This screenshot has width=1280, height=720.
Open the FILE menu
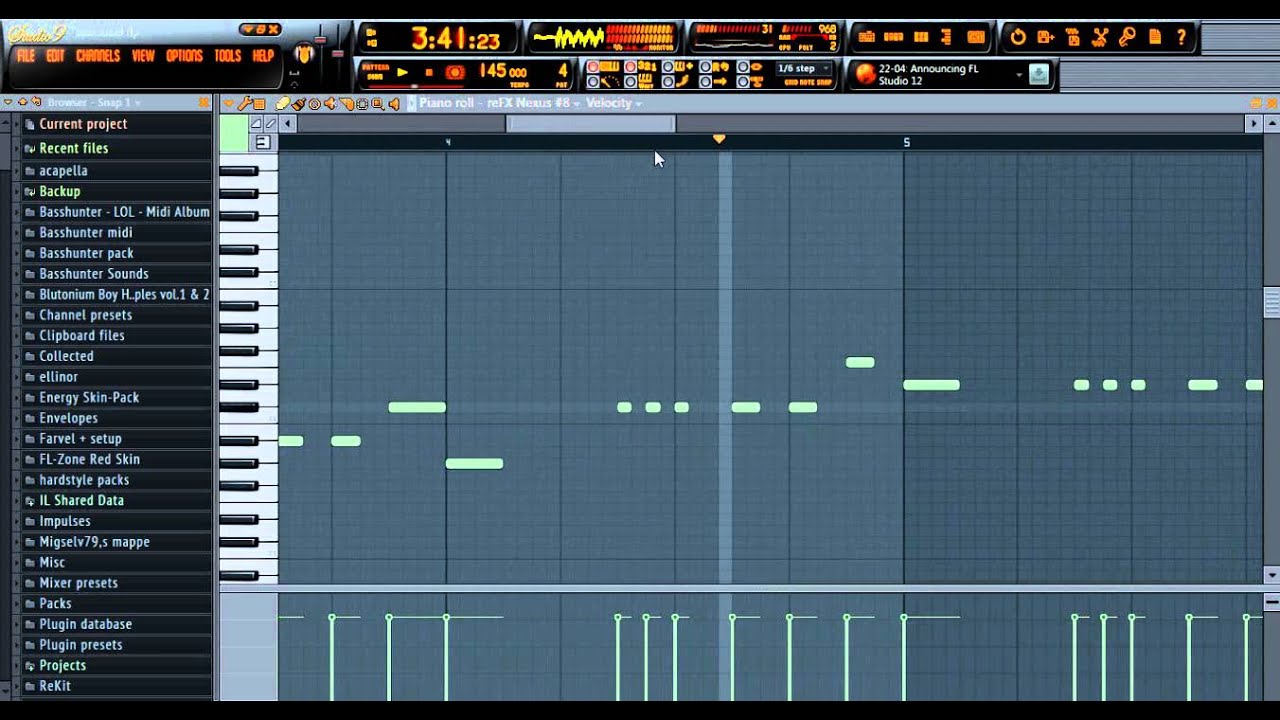(26, 56)
